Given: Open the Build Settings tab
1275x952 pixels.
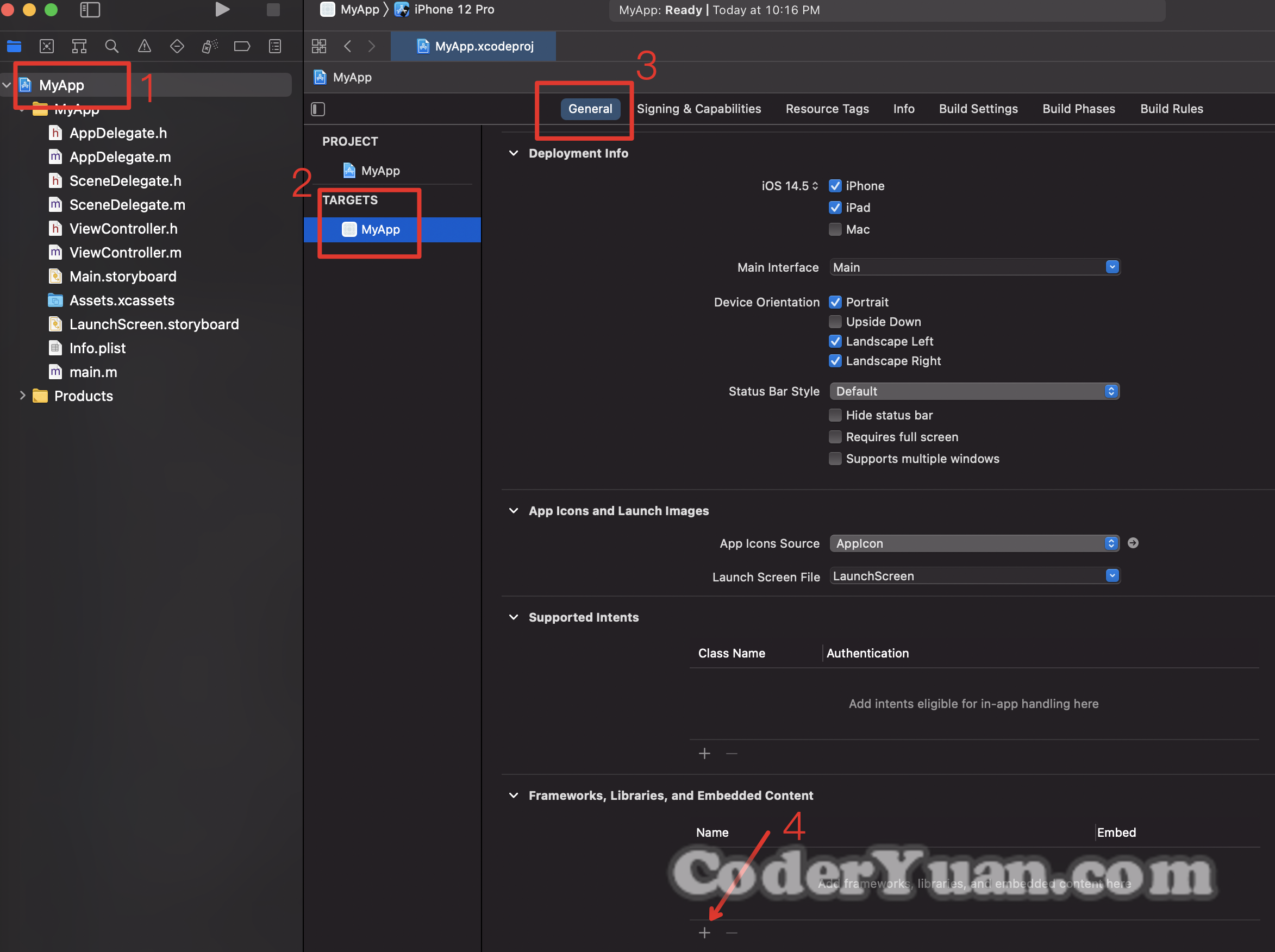Looking at the screenshot, I should pyautogui.click(x=978, y=109).
